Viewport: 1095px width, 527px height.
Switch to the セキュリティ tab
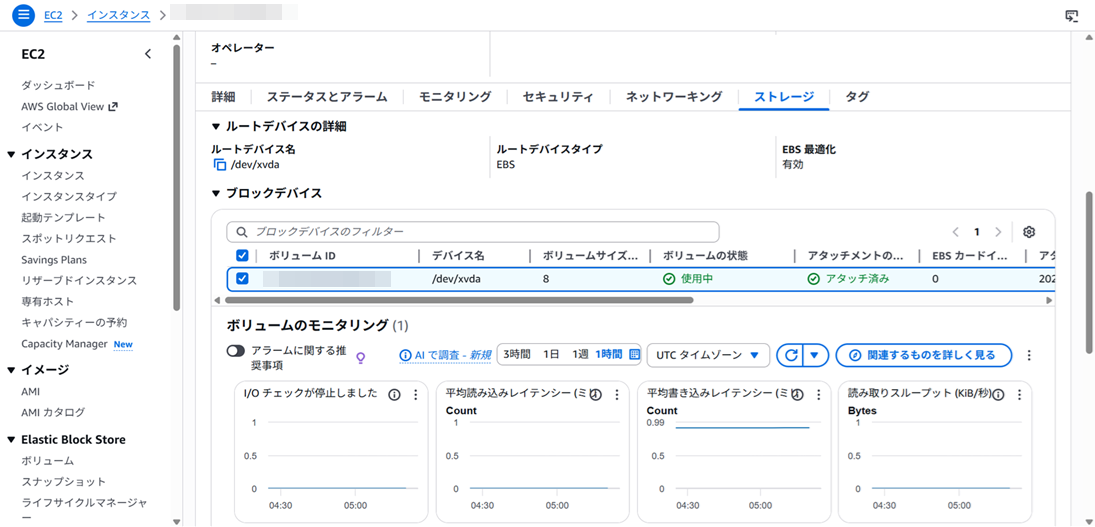tap(557, 97)
